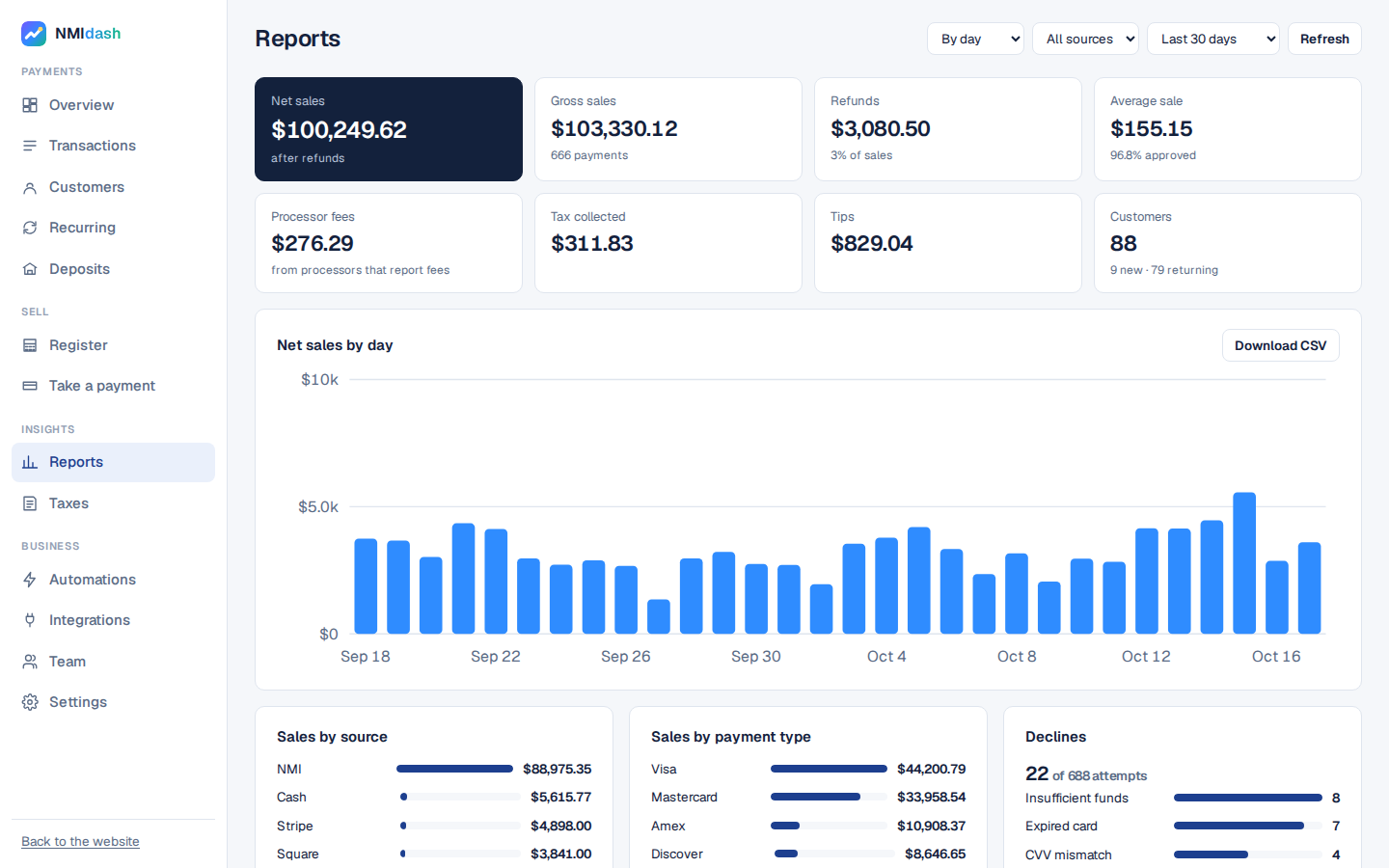Click the Insufficient funds decline row

click(1183, 798)
